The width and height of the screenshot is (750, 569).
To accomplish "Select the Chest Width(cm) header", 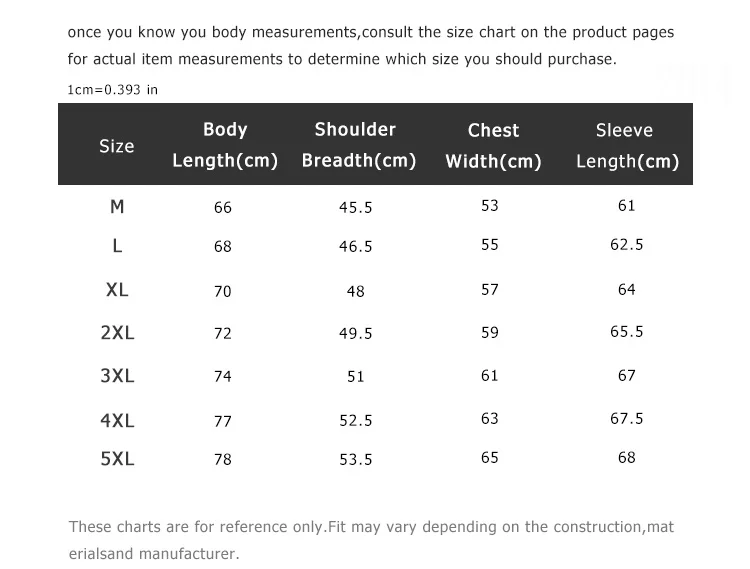I will (x=493, y=146).
